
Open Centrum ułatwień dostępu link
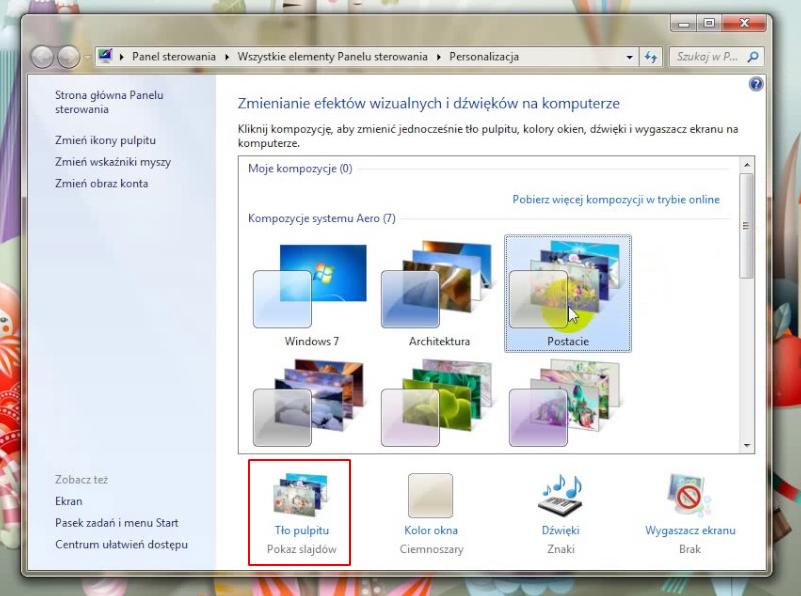pos(121,544)
